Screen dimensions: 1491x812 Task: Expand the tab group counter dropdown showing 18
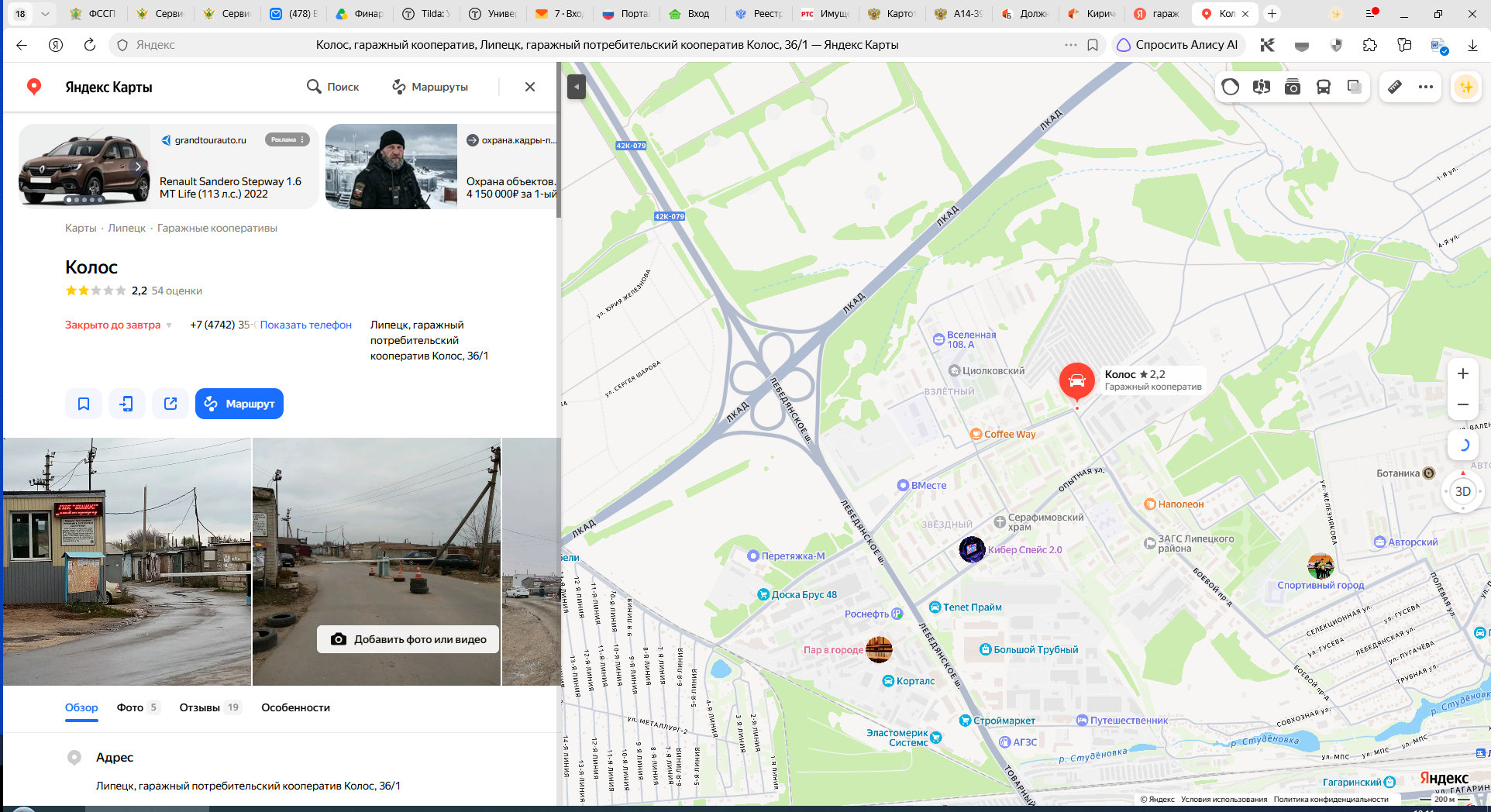coord(45,14)
